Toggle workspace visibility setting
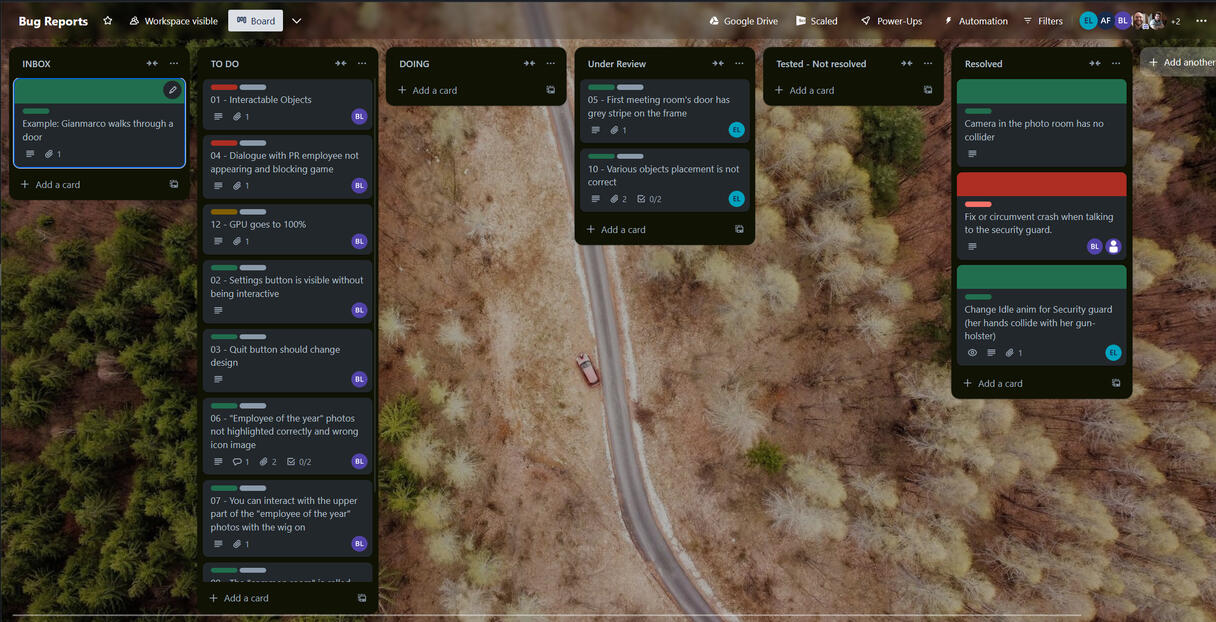 coord(173,20)
